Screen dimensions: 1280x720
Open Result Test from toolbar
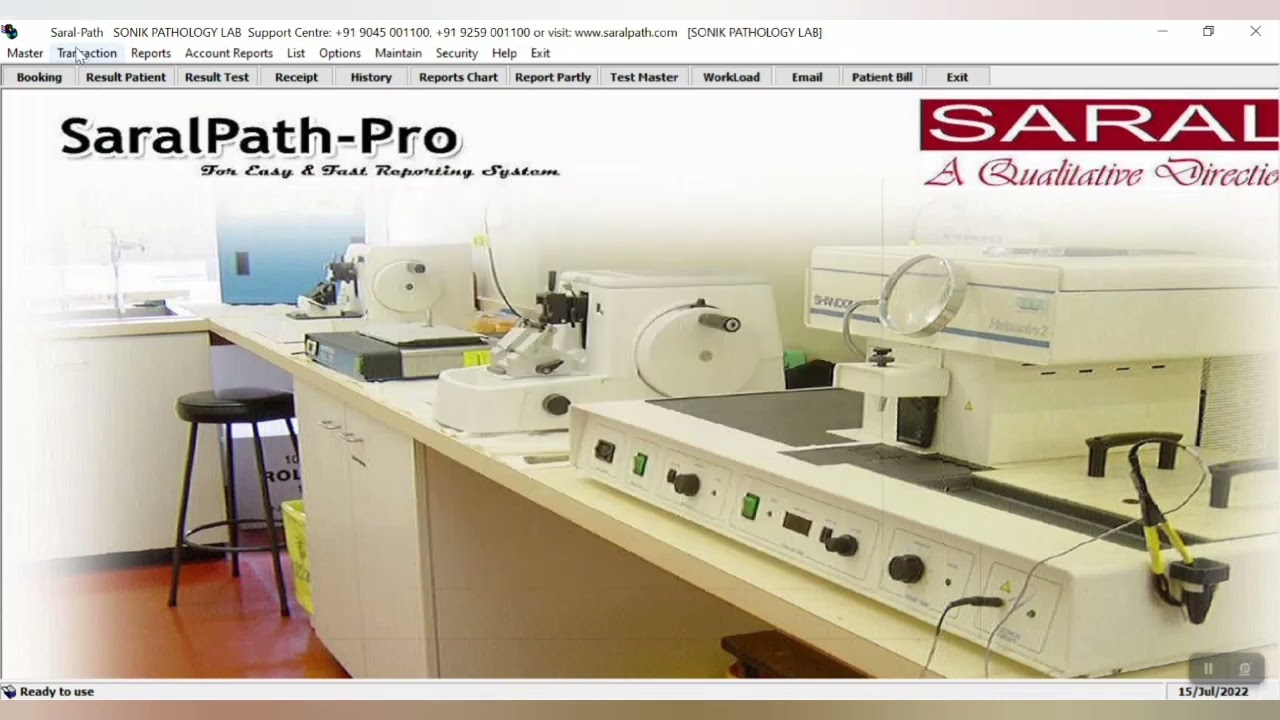tap(217, 77)
